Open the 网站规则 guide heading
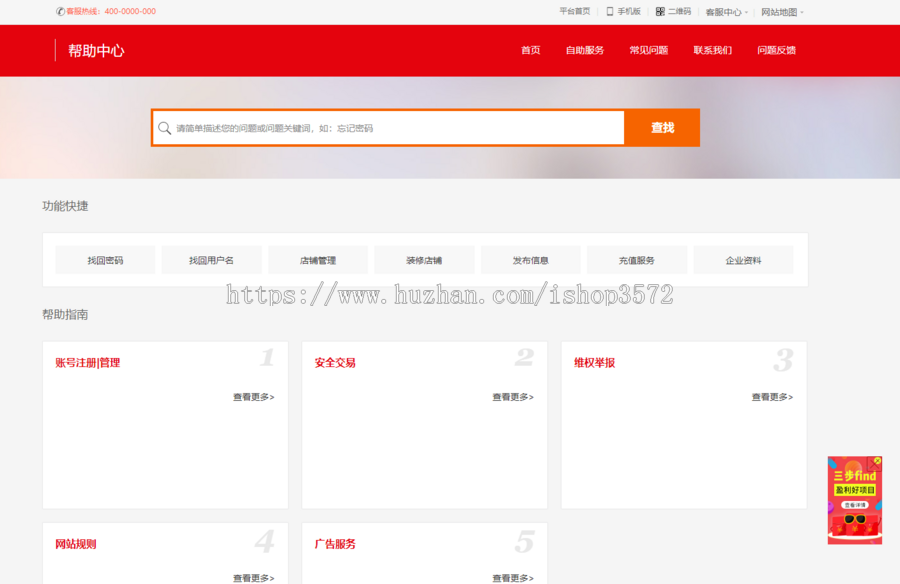Viewport: 900px width, 584px height. point(76,544)
